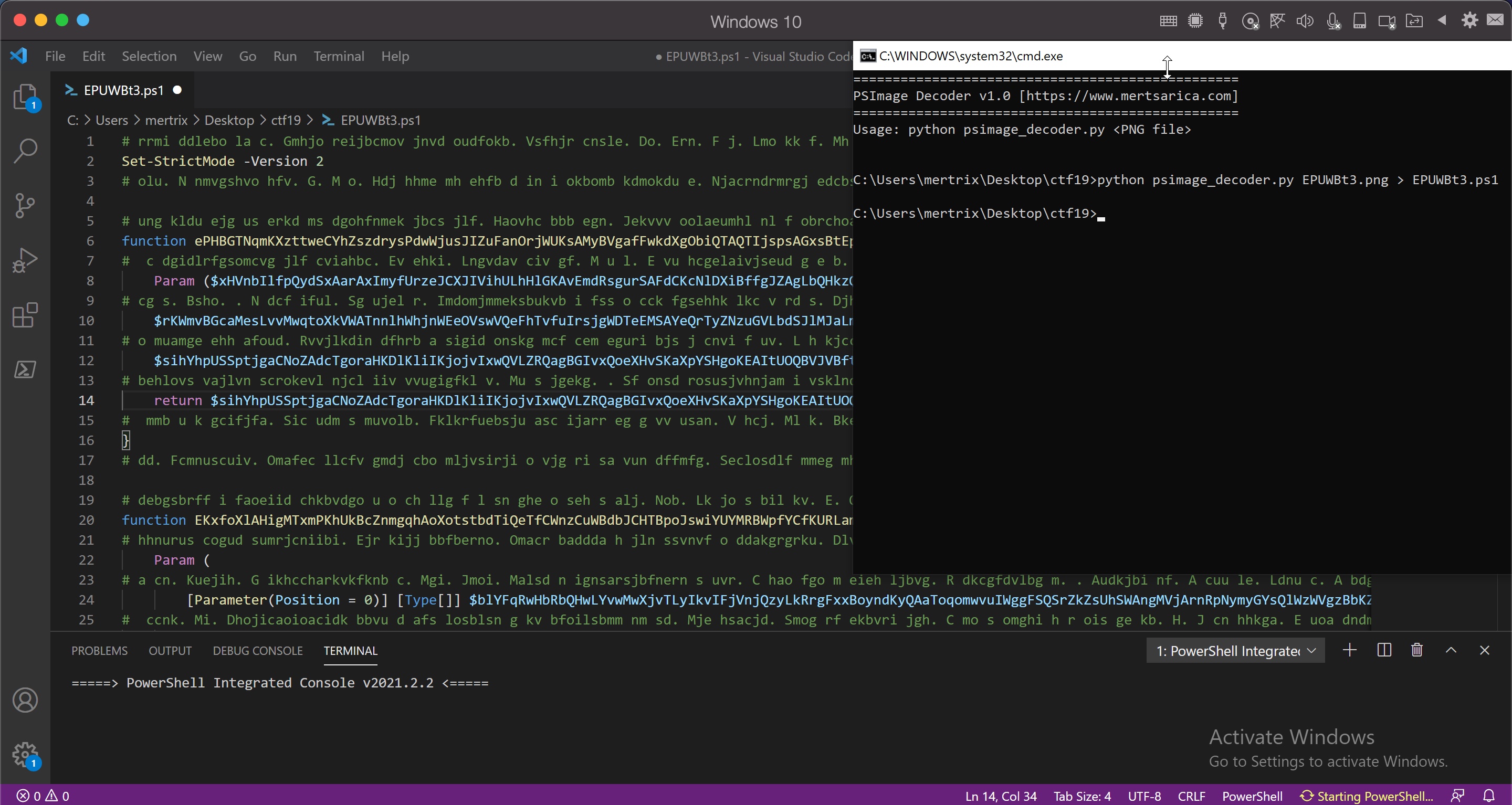Image resolution: width=1512 pixels, height=805 pixels.
Task: Open the Explorer view in activity bar
Action: (25, 97)
